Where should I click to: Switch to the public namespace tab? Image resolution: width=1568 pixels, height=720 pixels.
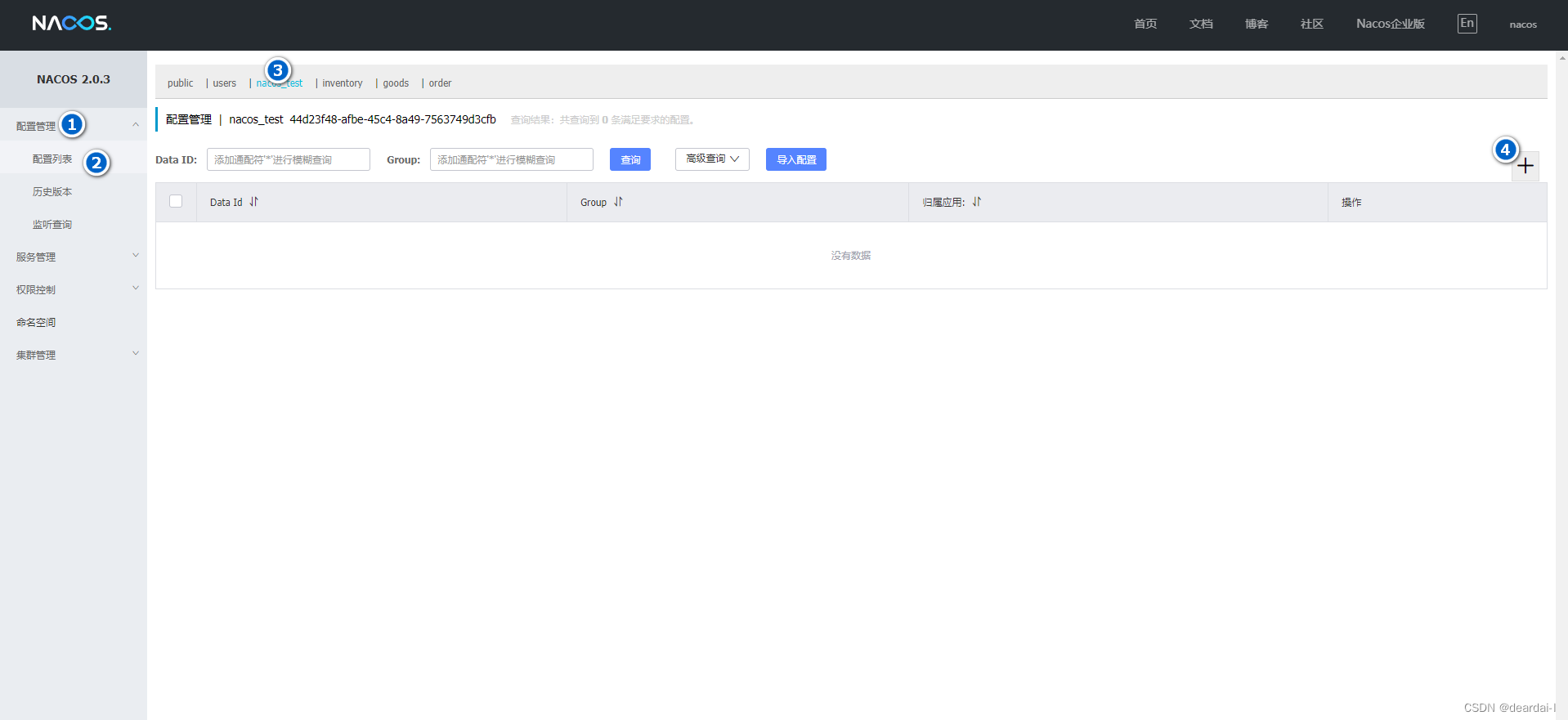(181, 83)
